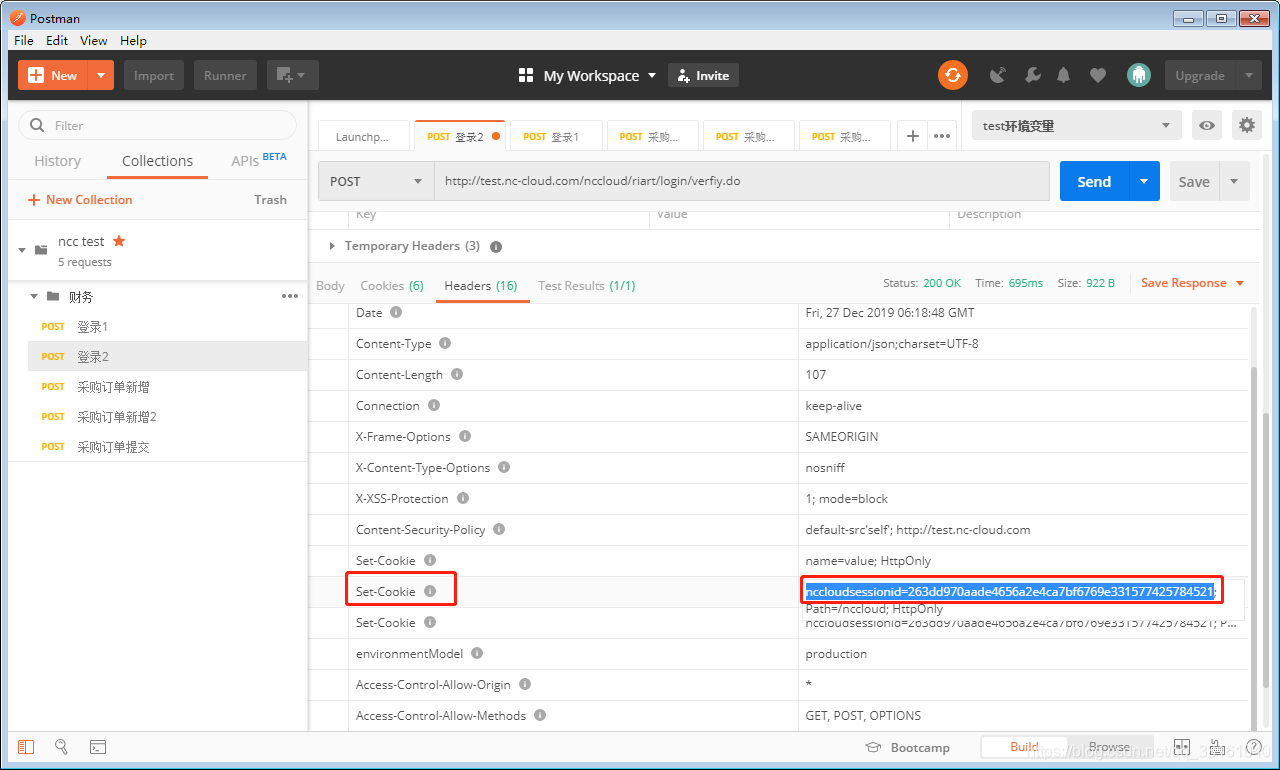
Task: Open folder 财务 three-dot options
Action: pyautogui.click(x=290, y=296)
